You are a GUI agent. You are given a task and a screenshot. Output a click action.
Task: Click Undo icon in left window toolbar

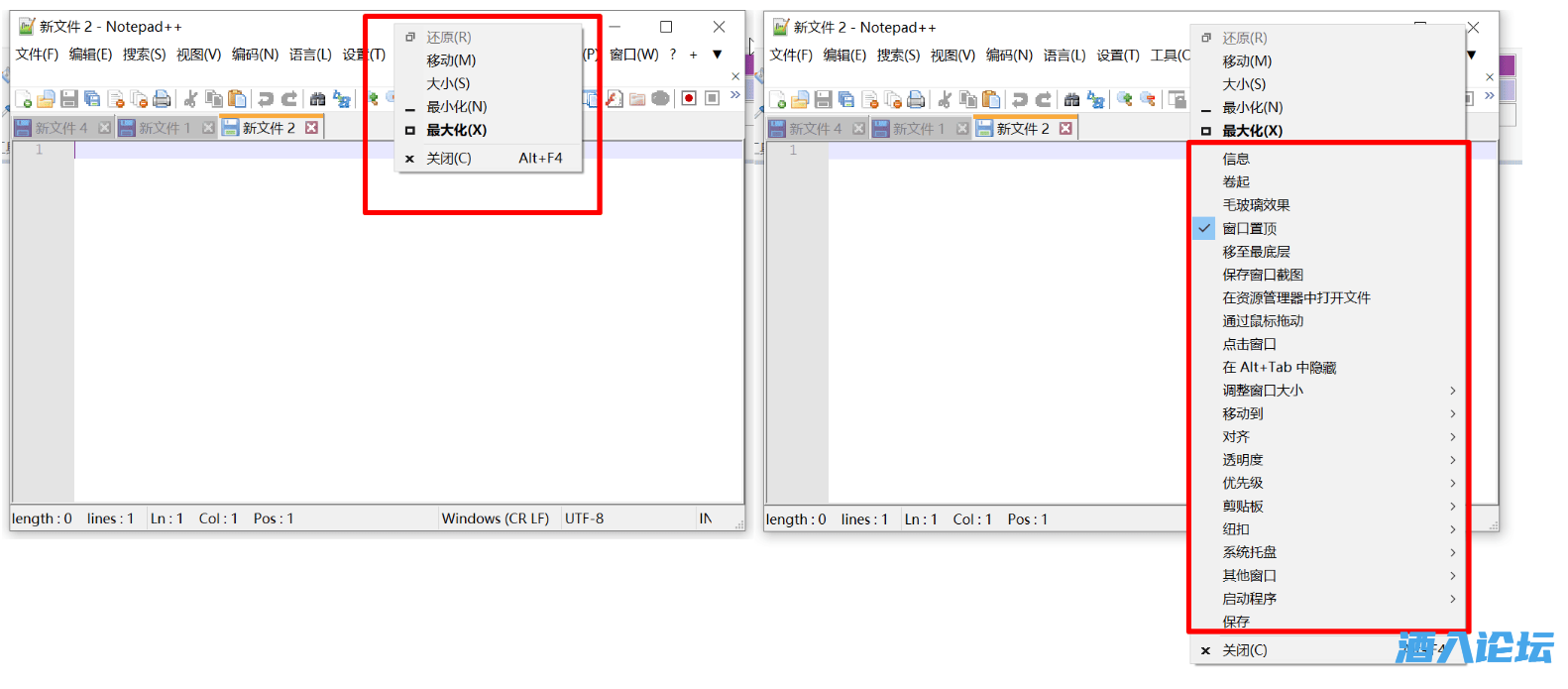pos(266,99)
